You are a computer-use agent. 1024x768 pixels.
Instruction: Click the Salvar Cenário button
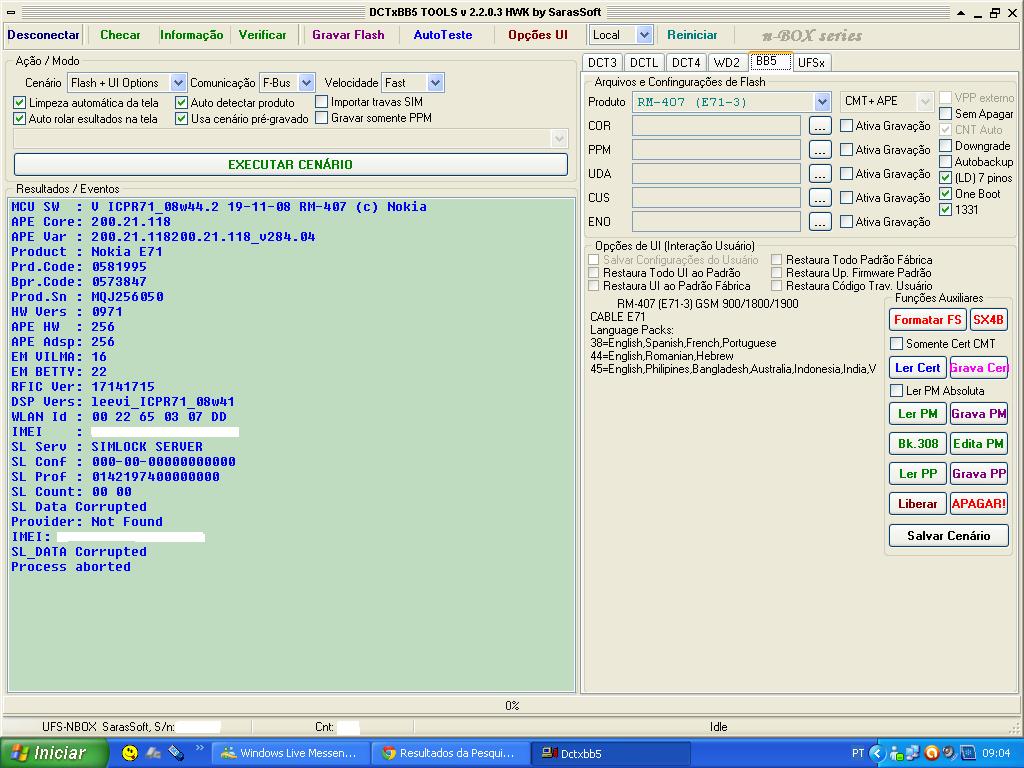click(948, 536)
